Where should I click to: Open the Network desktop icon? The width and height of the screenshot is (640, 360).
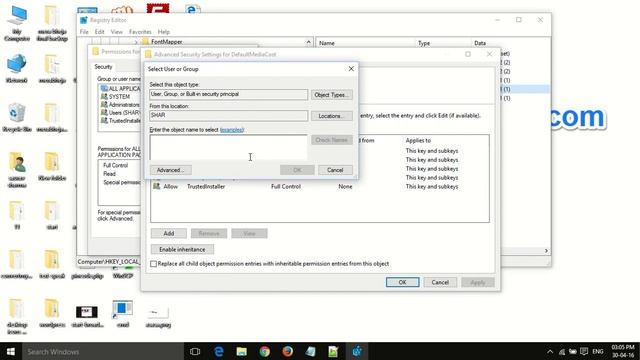click(17, 69)
